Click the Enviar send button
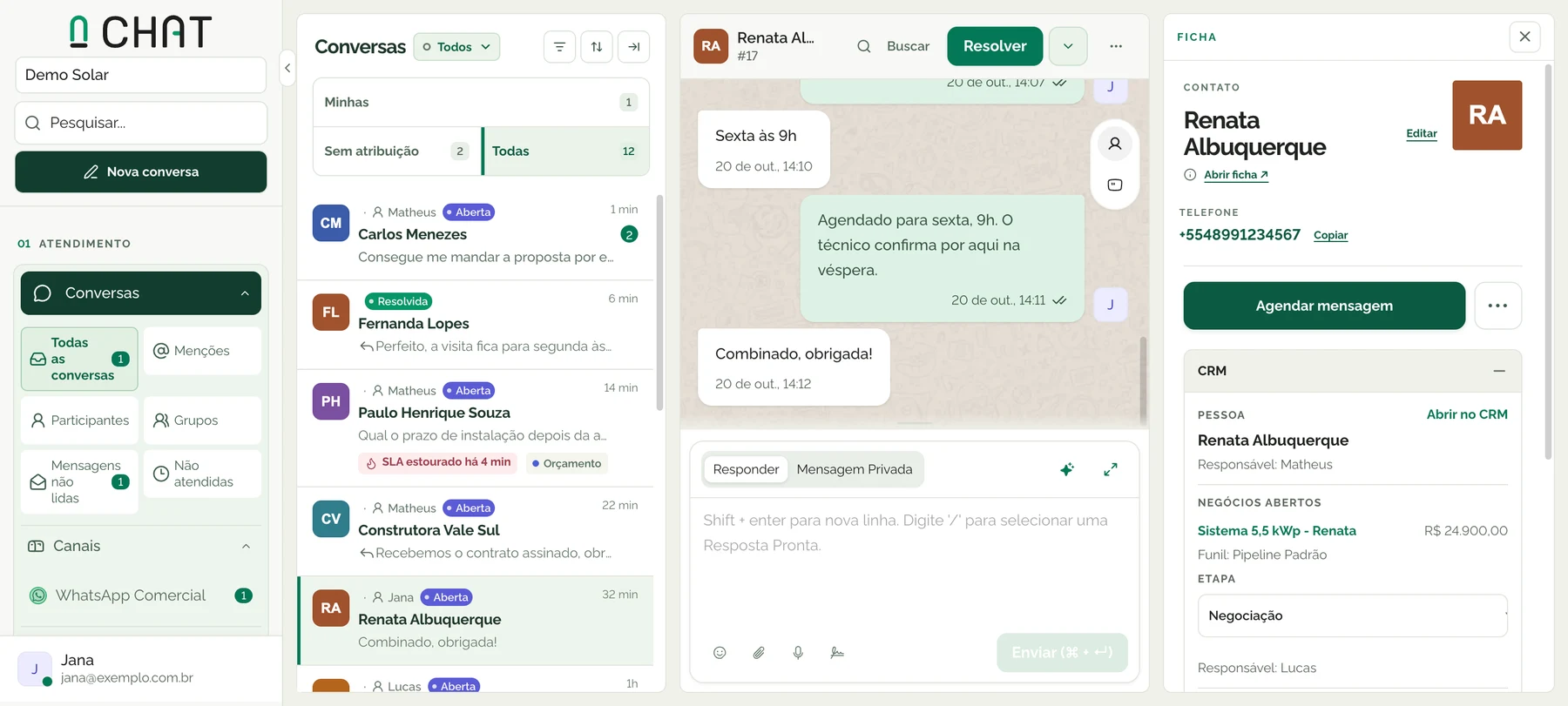 1062,652
